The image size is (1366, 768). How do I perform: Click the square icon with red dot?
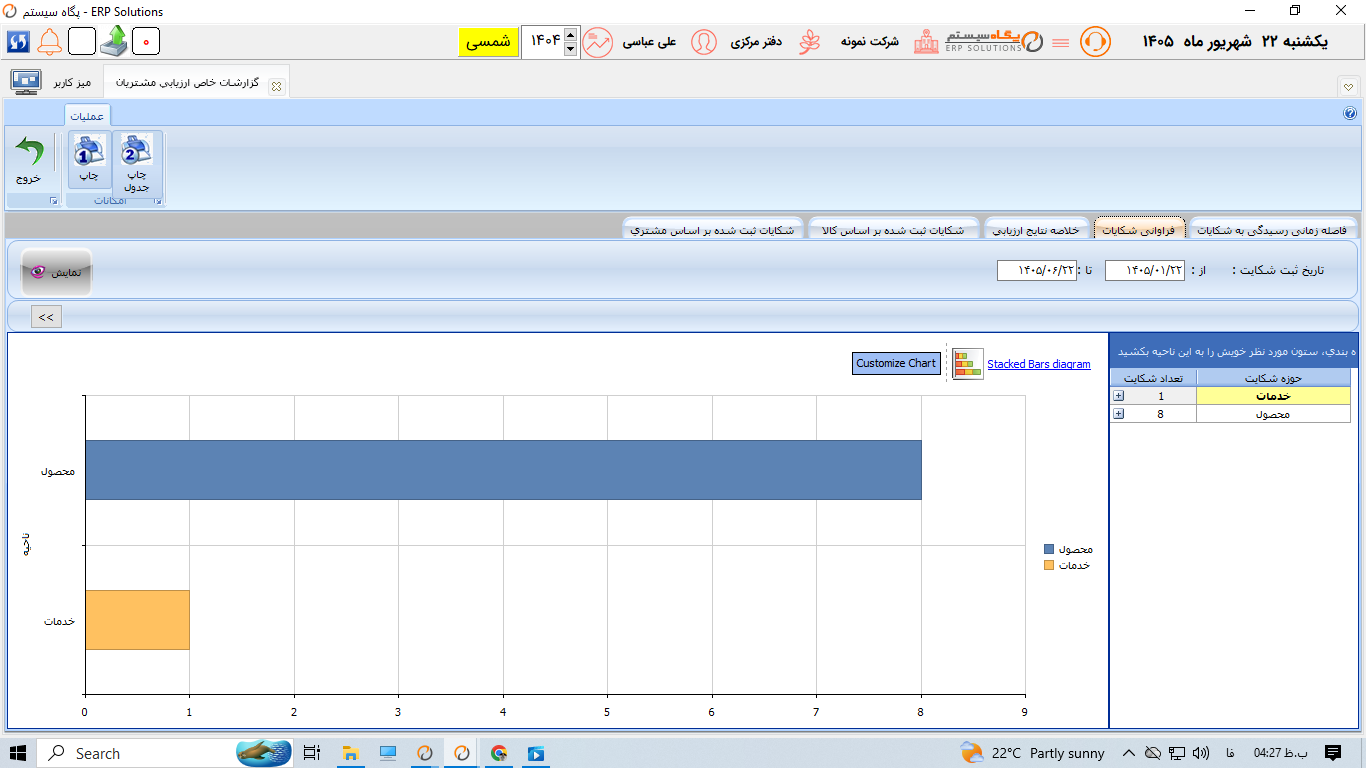point(146,42)
